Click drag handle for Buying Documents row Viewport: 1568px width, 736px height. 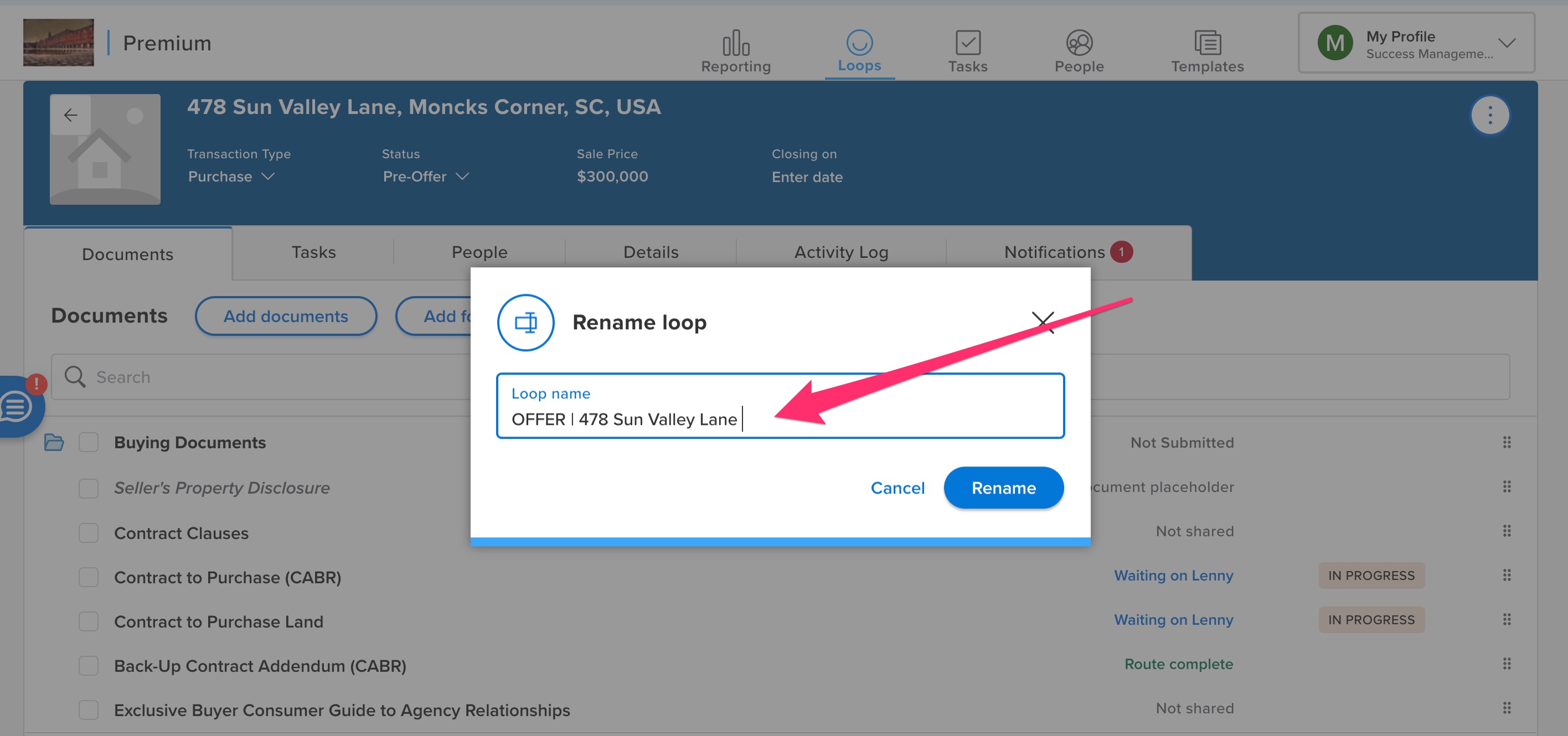click(1507, 442)
